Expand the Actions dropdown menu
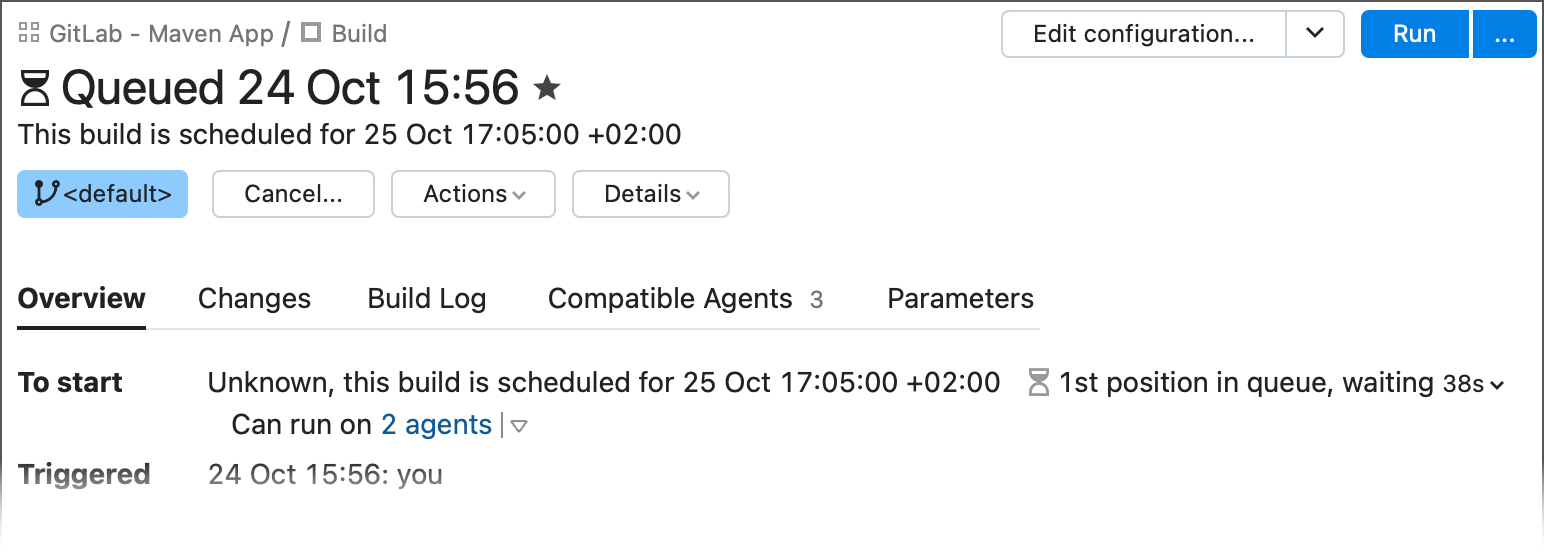 coord(473,194)
